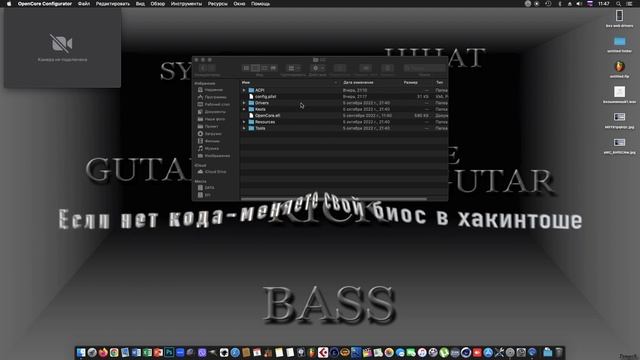Open Cinema 4D icon in the Dock
Screen dimensions: 640x360
coord(466,353)
